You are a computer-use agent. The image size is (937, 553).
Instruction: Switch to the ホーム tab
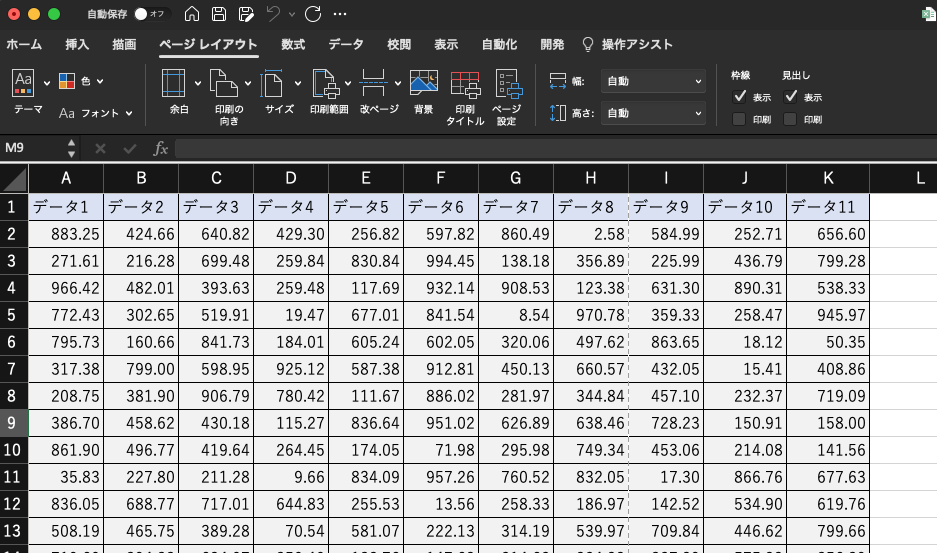coord(24,45)
